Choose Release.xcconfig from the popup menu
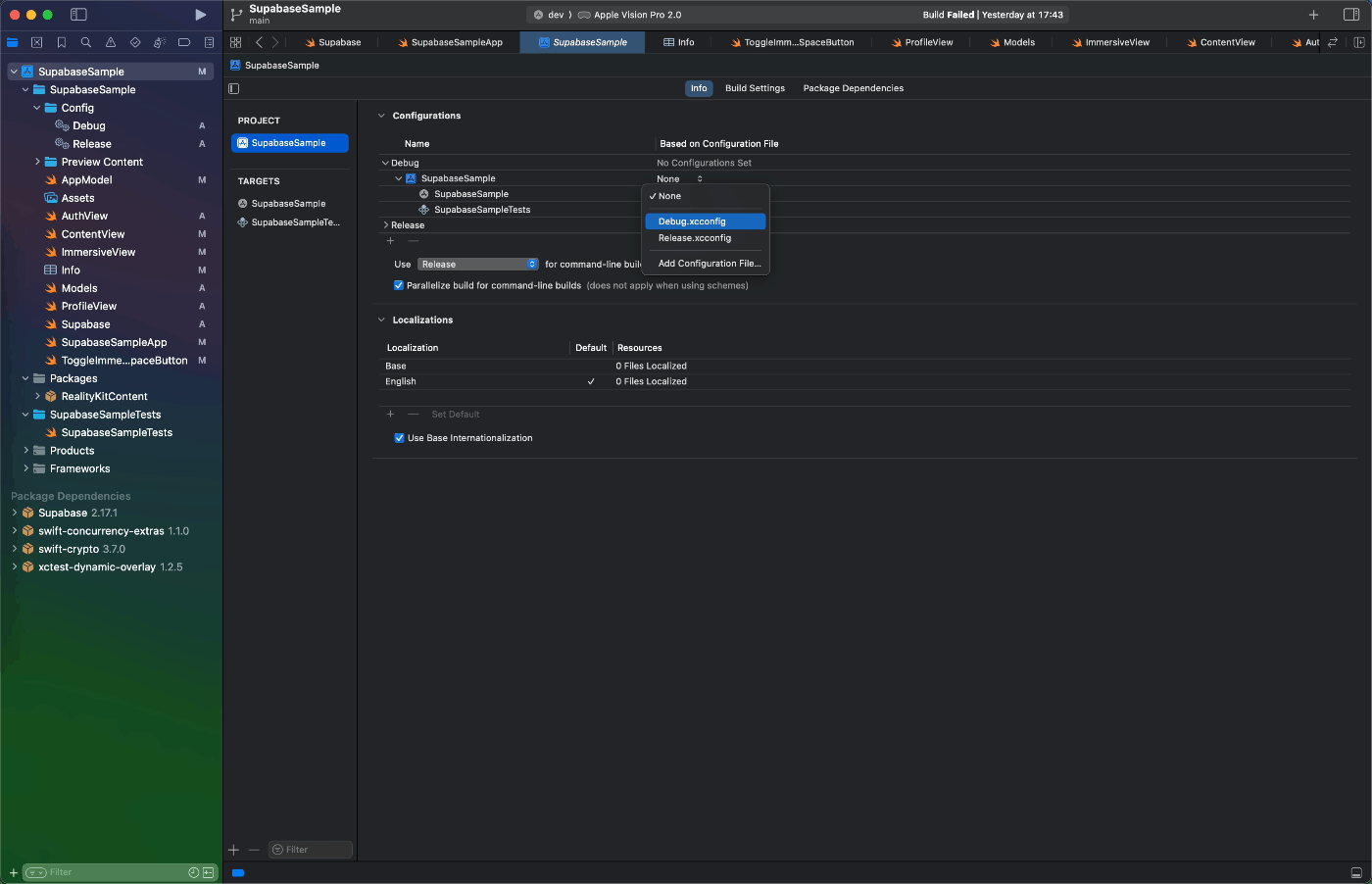 pyautogui.click(x=706, y=238)
